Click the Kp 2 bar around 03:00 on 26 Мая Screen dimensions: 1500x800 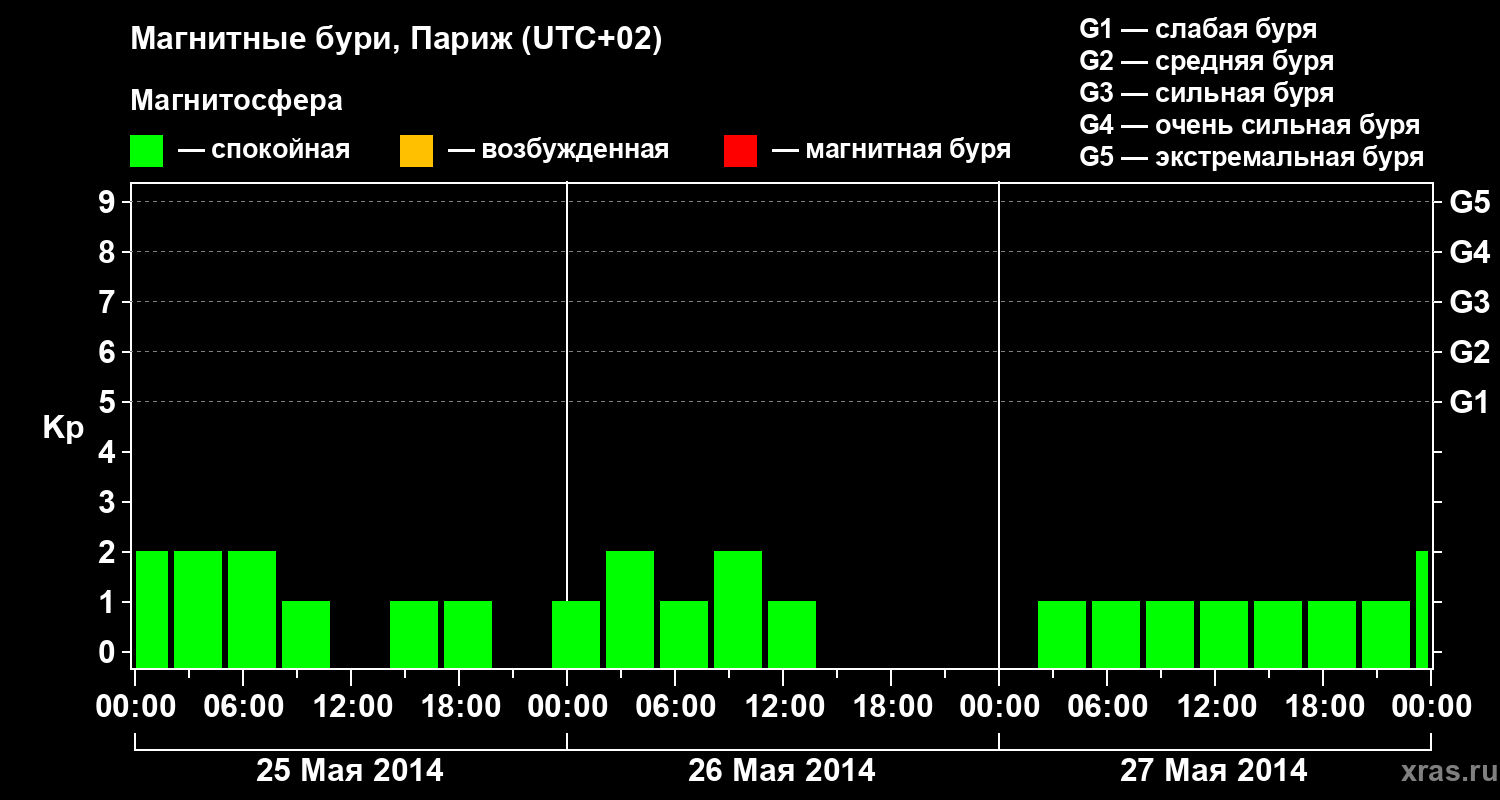click(630, 609)
